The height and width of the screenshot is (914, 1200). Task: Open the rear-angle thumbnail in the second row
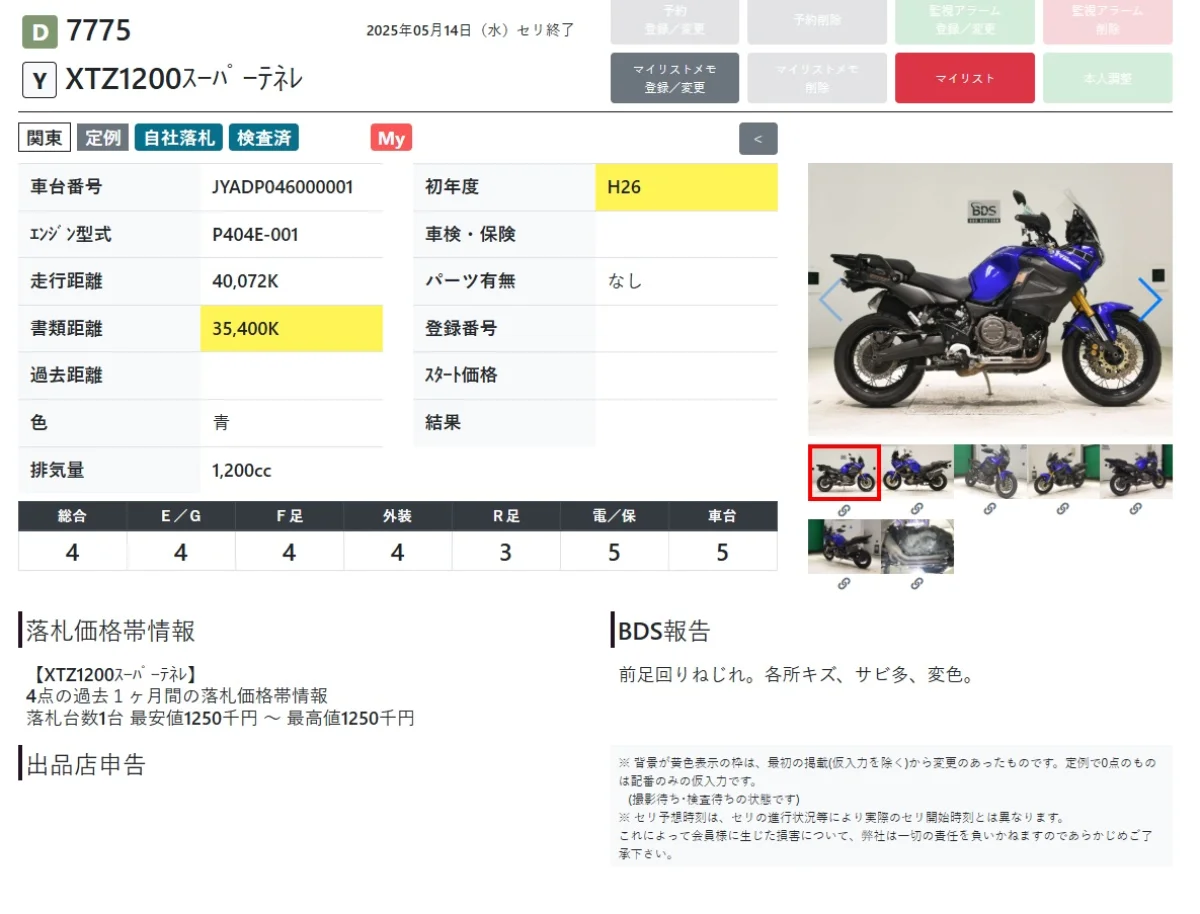pos(843,546)
